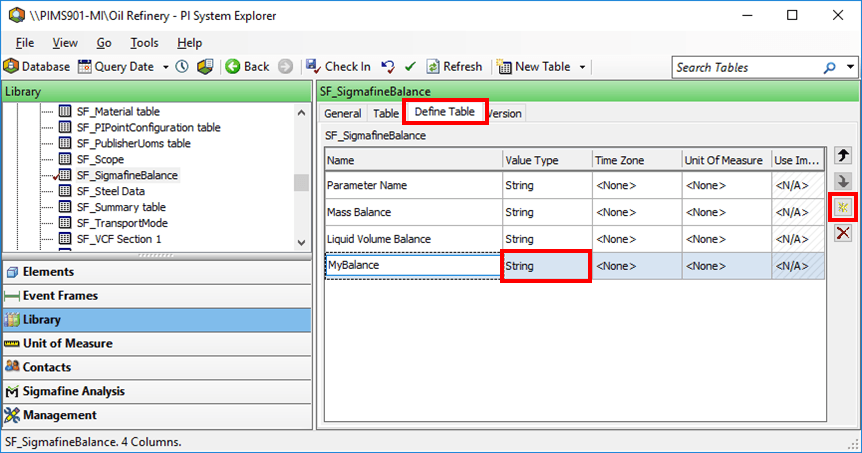
Task: Click the greyed Forward arrow icon
Action: pyautogui.click(x=285, y=67)
